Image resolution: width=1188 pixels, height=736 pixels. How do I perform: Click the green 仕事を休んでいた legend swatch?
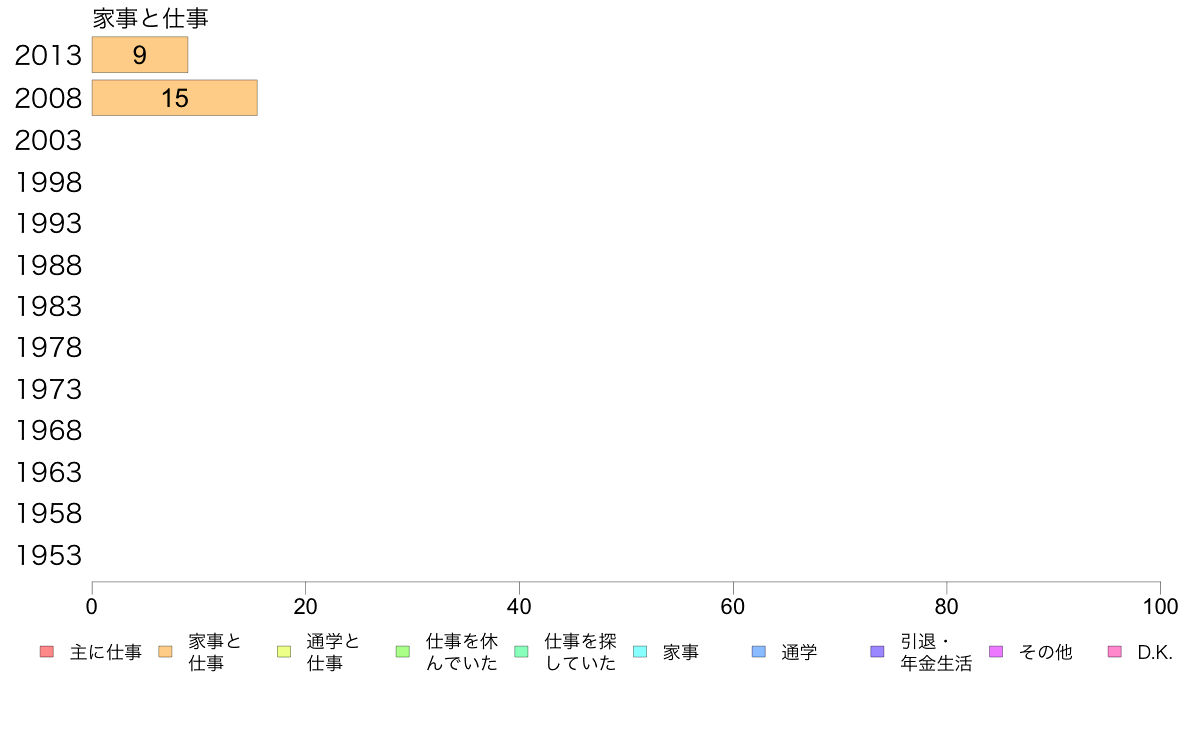(x=403, y=652)
